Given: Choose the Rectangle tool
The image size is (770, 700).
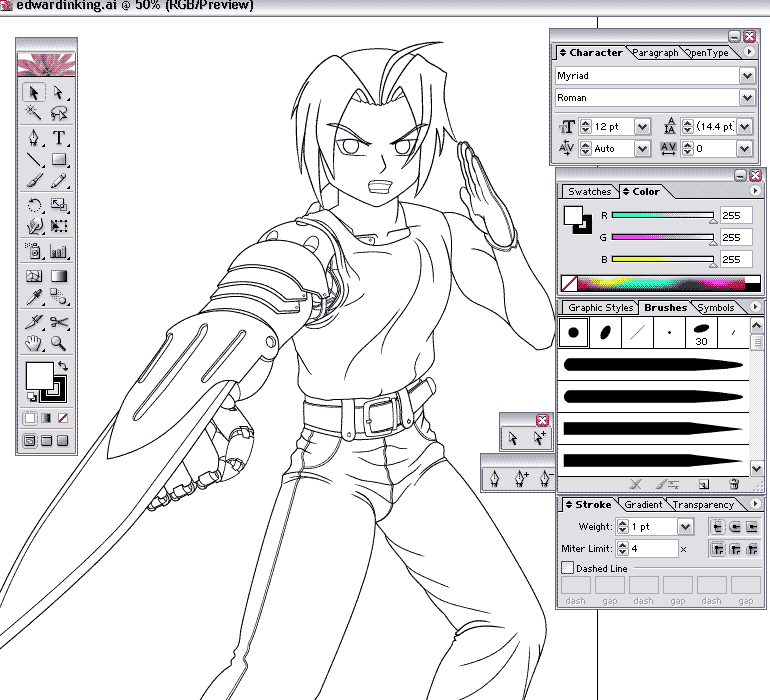Looking at the screenshot, I should pos(59,159).
